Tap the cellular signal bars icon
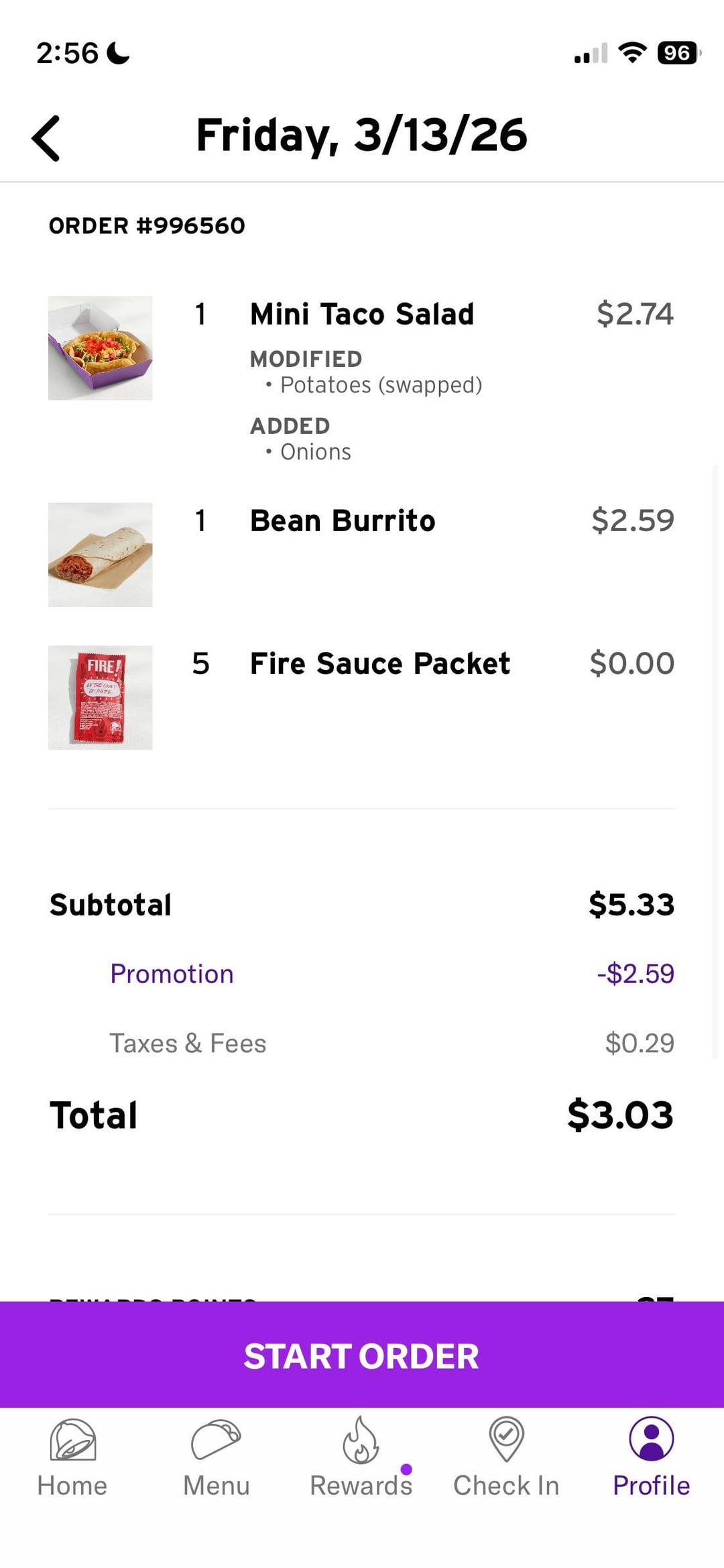 tap(591, 53)
